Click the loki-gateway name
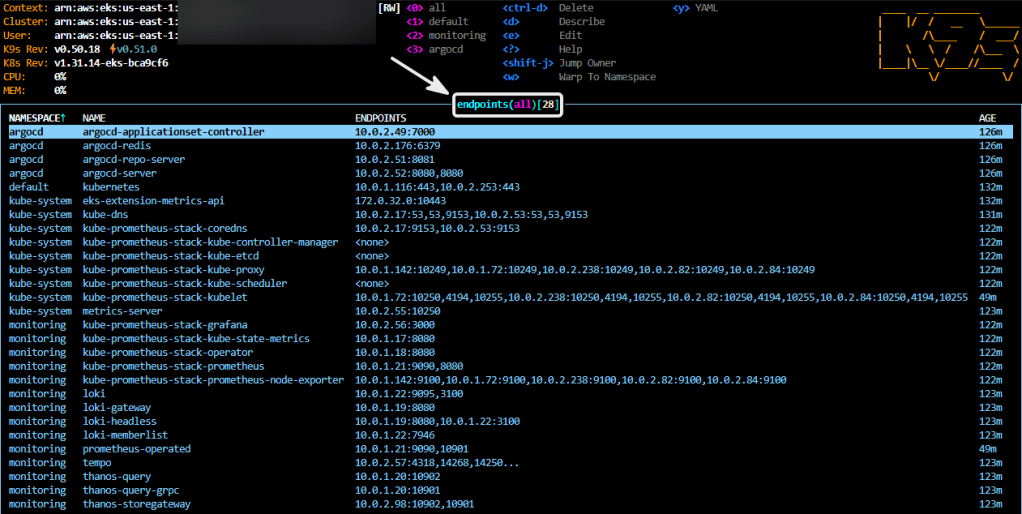 (x=117, y=408)
